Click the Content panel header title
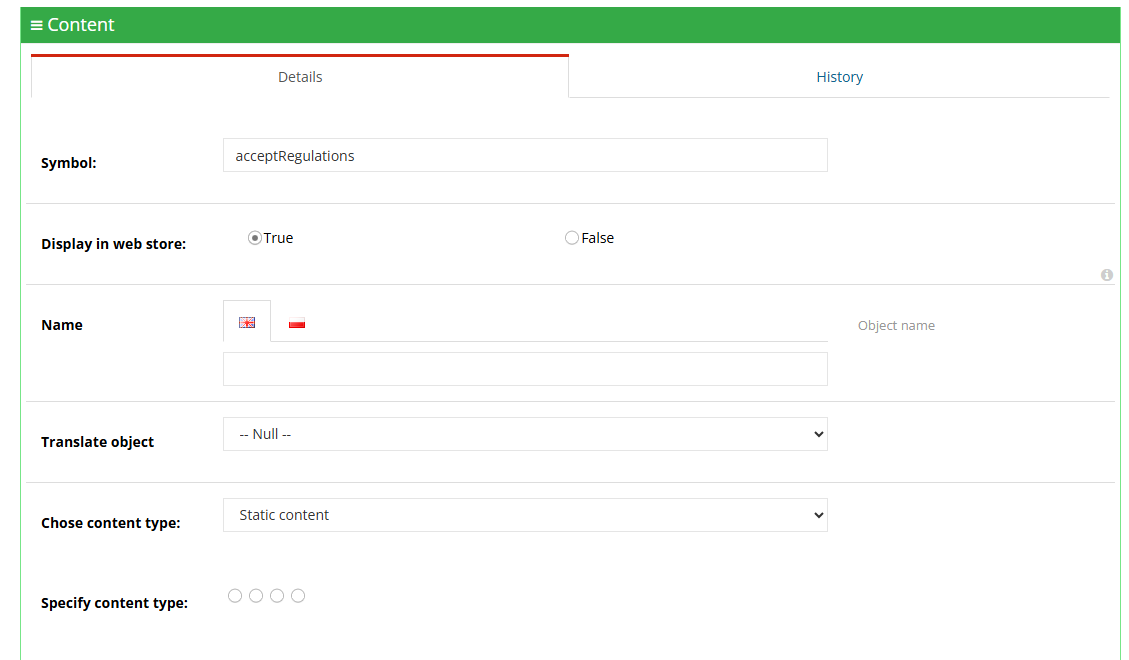The width and height of the screenshot is (1129, 660). [81, 24]
